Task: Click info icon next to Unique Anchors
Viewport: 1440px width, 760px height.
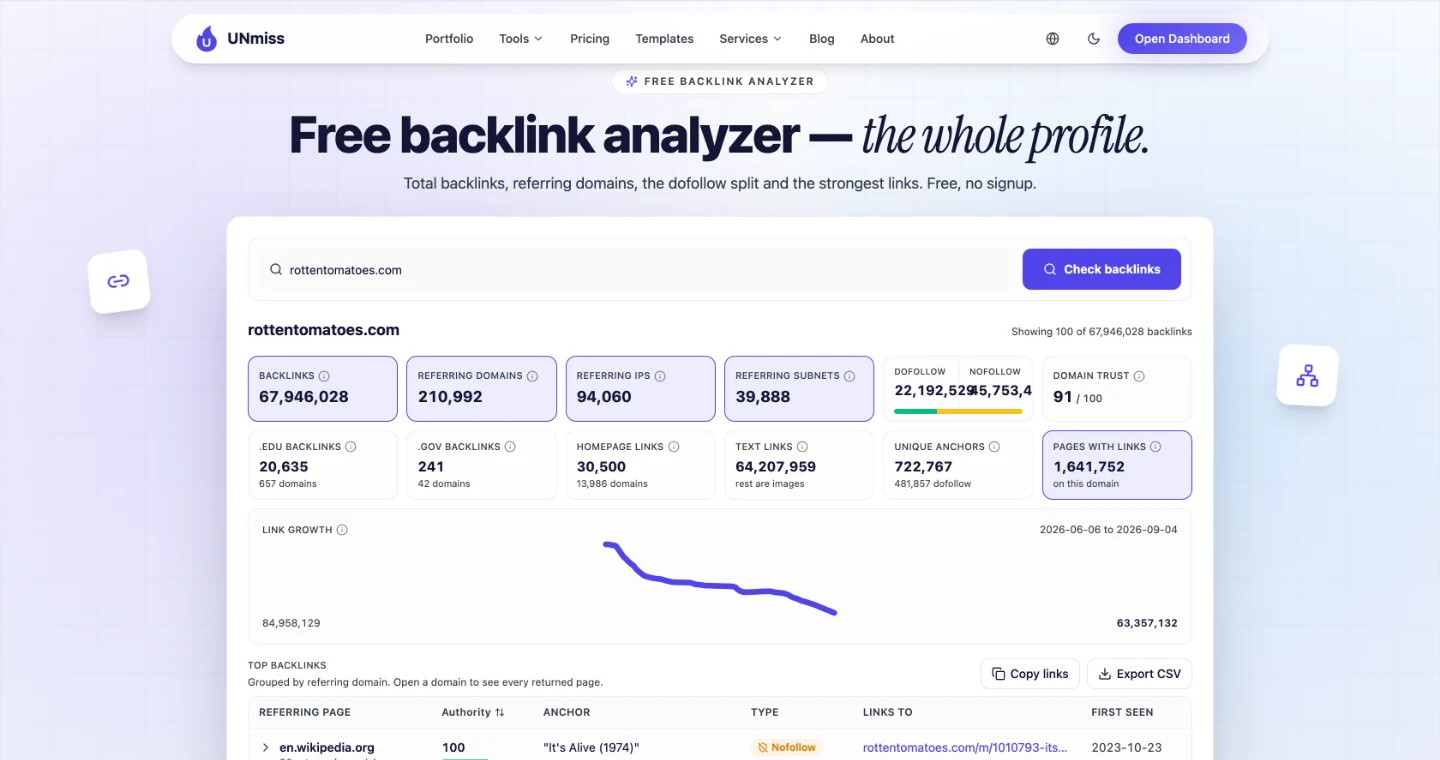Action: coord(994,447)
